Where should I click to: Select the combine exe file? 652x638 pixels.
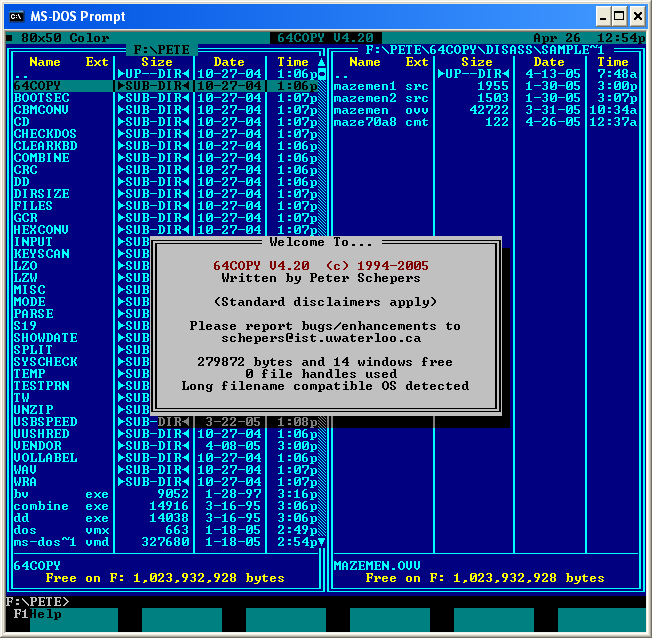[165, 506]
